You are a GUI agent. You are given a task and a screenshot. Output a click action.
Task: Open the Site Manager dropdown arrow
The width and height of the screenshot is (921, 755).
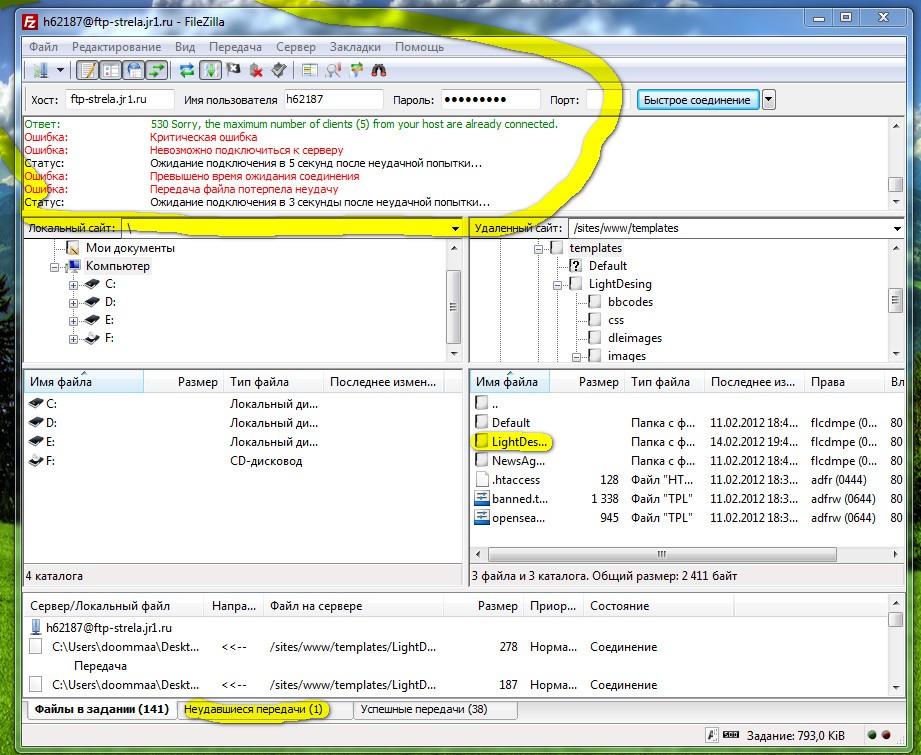click(60, 71)
